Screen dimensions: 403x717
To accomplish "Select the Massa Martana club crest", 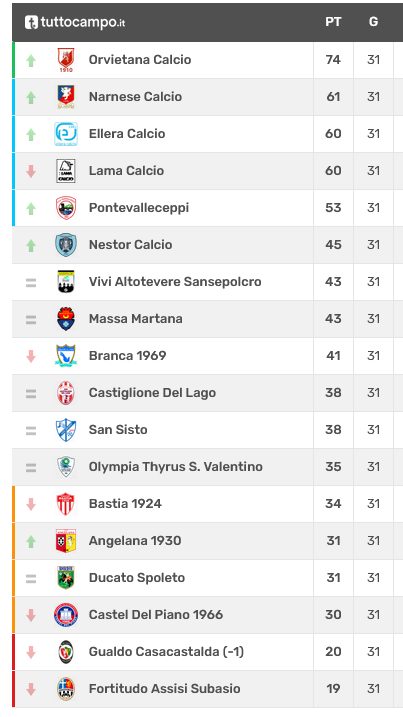I will [66, 319].
